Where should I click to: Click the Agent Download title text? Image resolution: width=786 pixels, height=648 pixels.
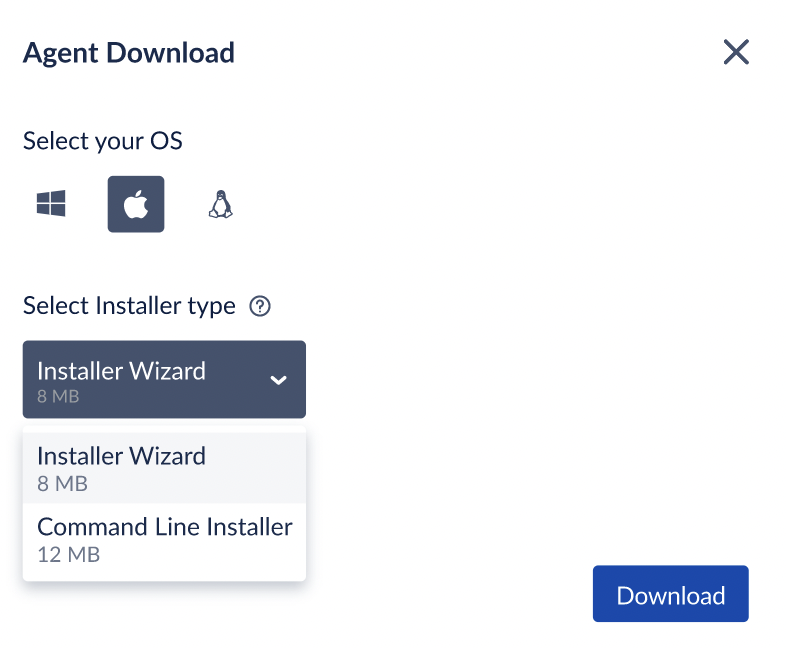tap(129, 53)
